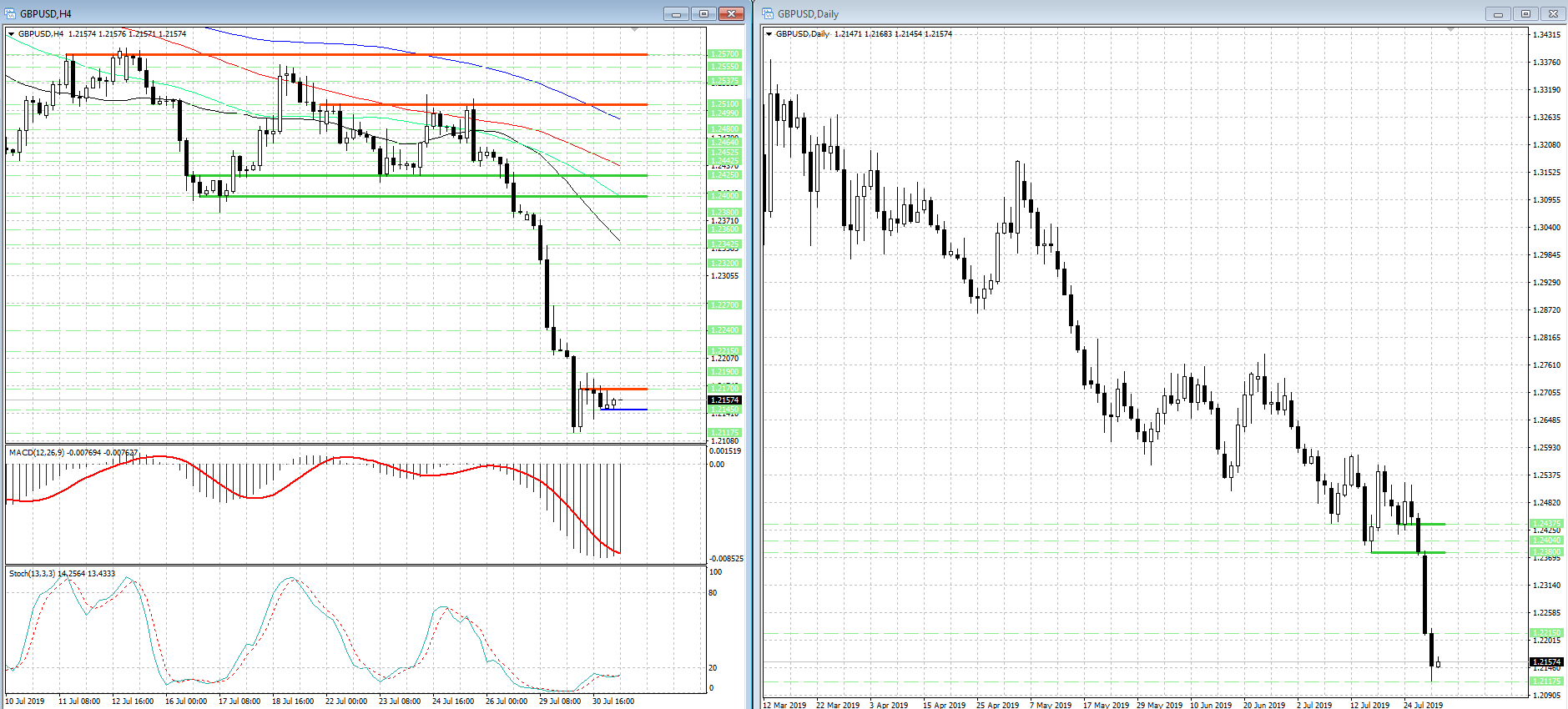Minimize the GBPUSD,H4 chart window
1568x709 pixels.
(676, 13)
